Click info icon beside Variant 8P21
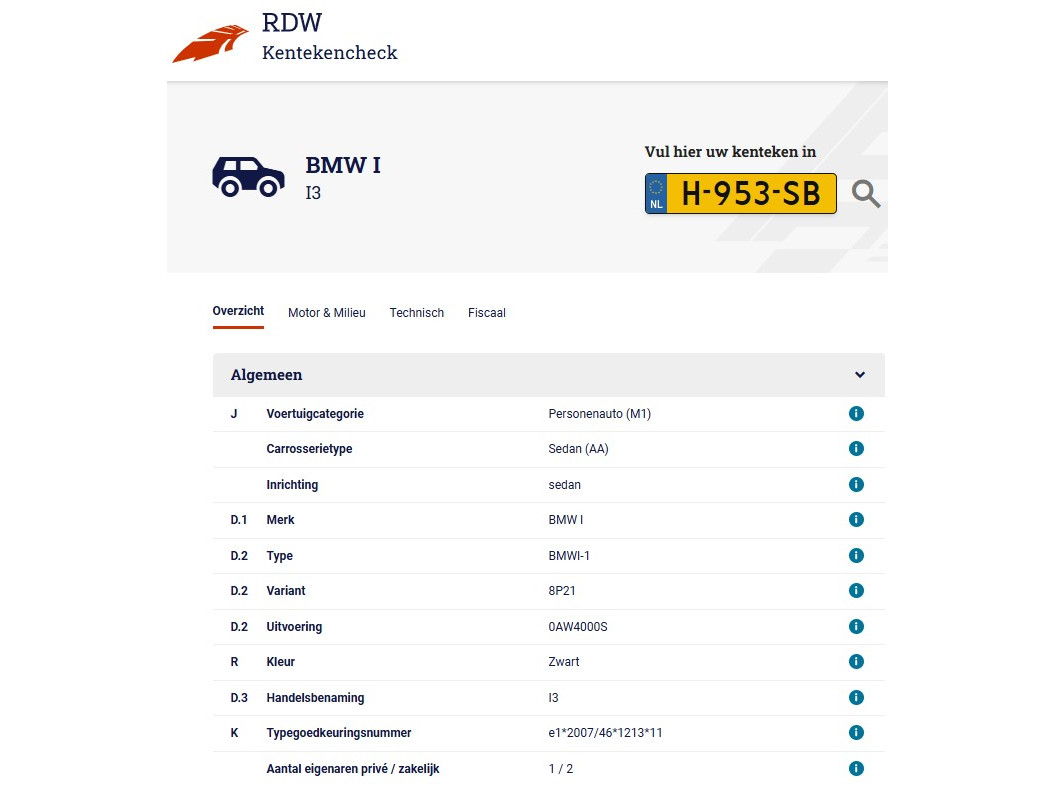Screen dimensions: 1054x791 pos(856,591)
